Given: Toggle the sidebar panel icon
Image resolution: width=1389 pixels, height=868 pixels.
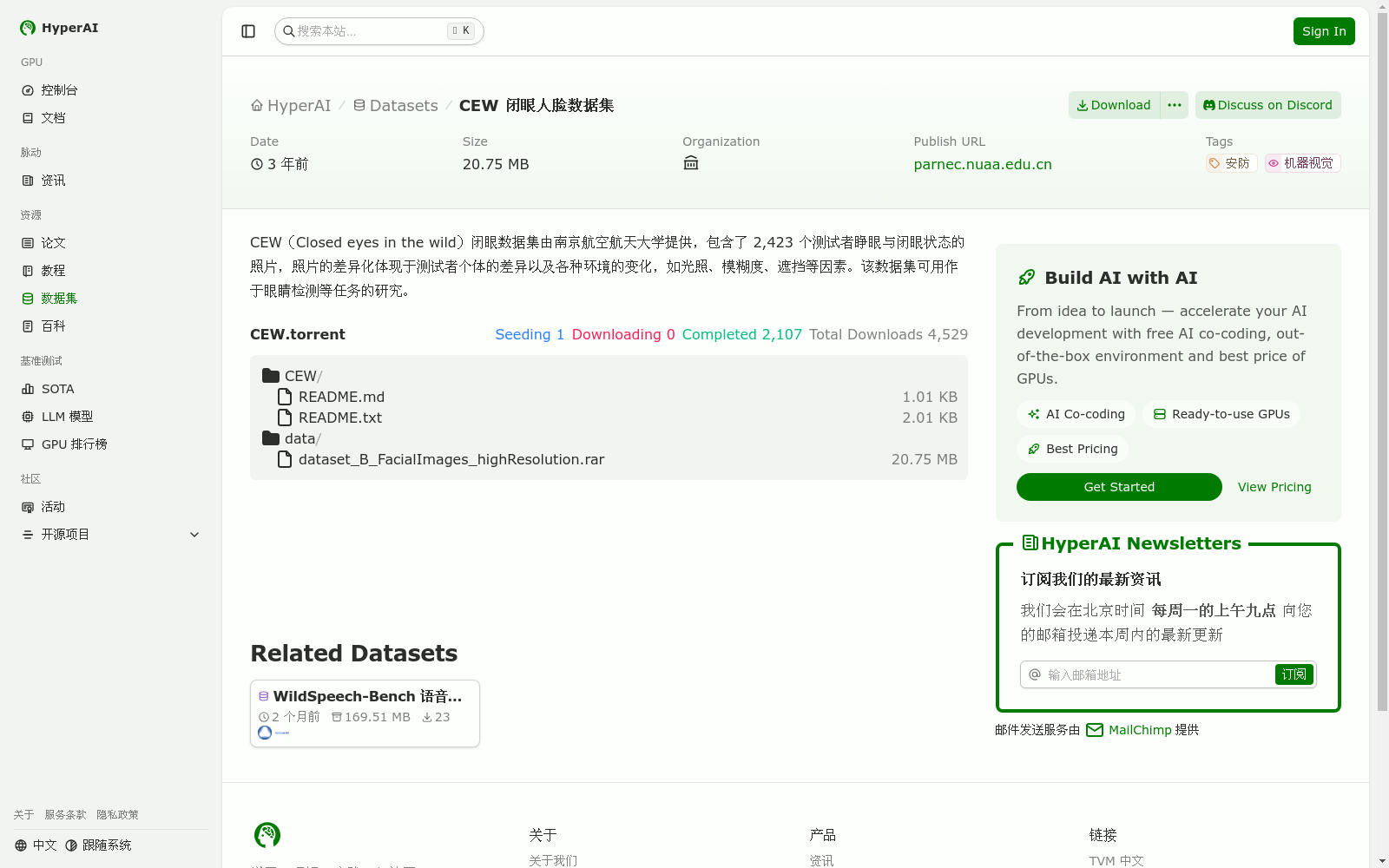Looking at the screenshot, I should tap(248, 31).
